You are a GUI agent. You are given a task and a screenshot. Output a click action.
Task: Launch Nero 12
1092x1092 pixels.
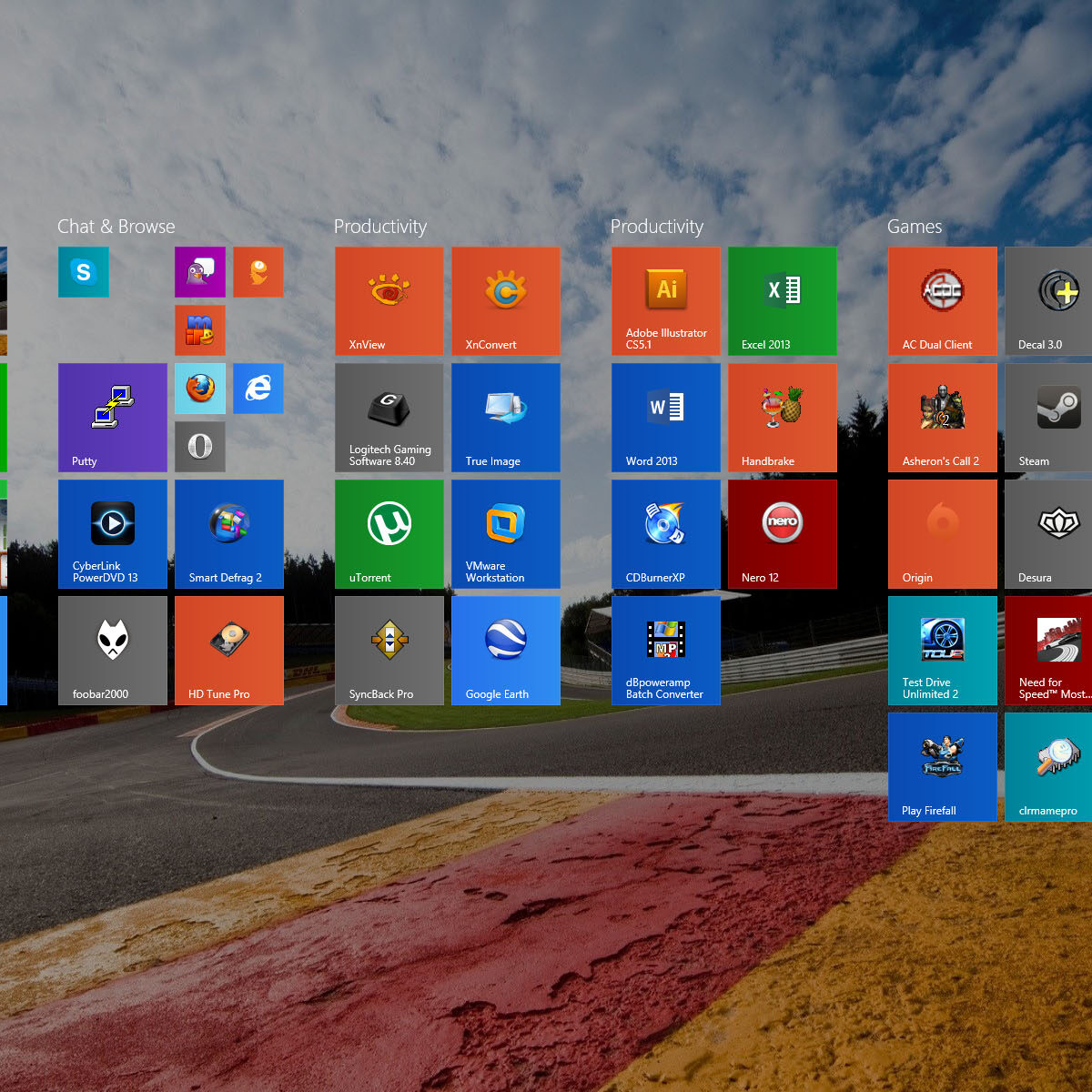click(783, 534)
